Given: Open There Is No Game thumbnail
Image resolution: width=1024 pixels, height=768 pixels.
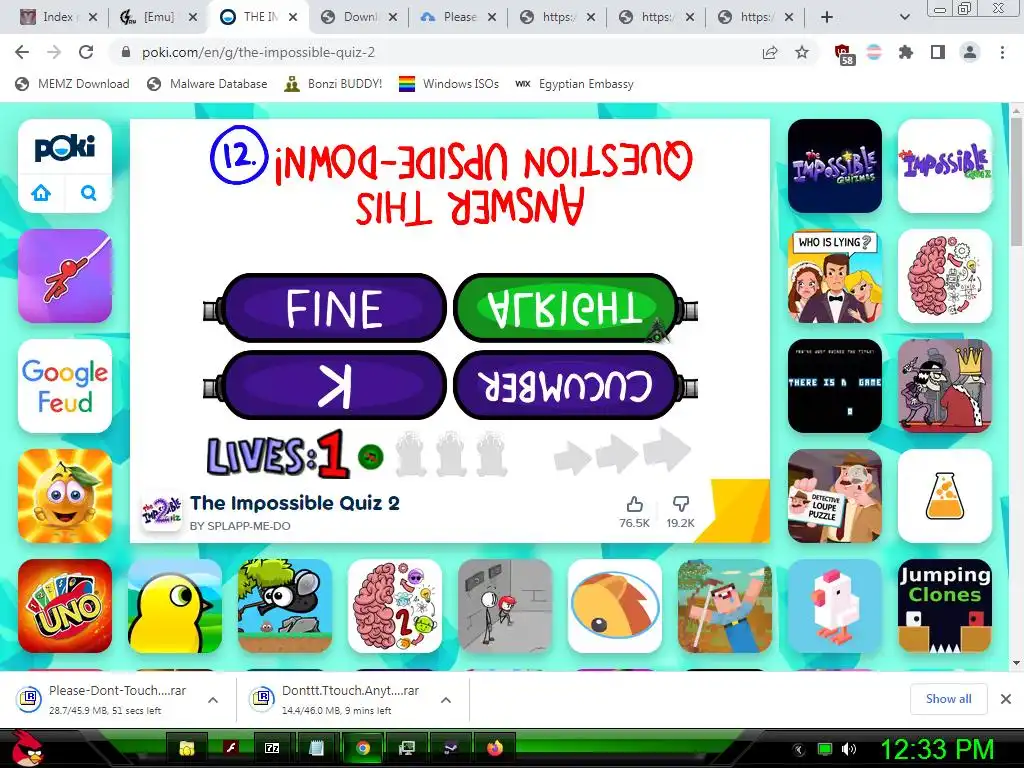Looking at the screenshot, I should point(835,386).
